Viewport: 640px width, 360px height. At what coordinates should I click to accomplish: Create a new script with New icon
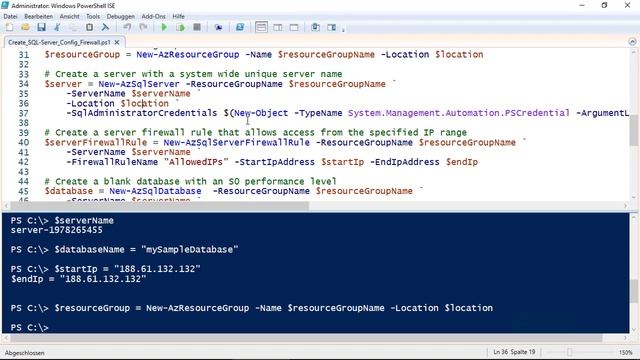9,27
